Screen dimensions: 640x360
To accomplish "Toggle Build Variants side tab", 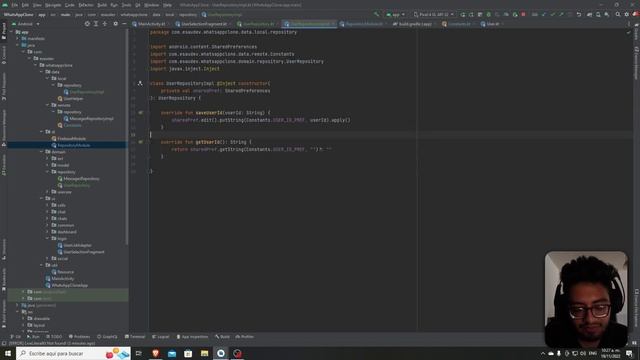I will point(4,314).
